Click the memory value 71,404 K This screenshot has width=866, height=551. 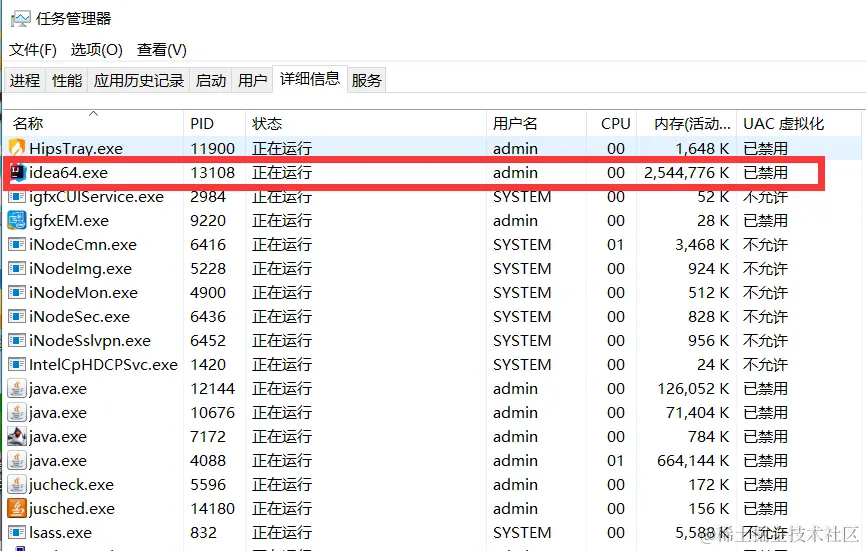[698, 413]
